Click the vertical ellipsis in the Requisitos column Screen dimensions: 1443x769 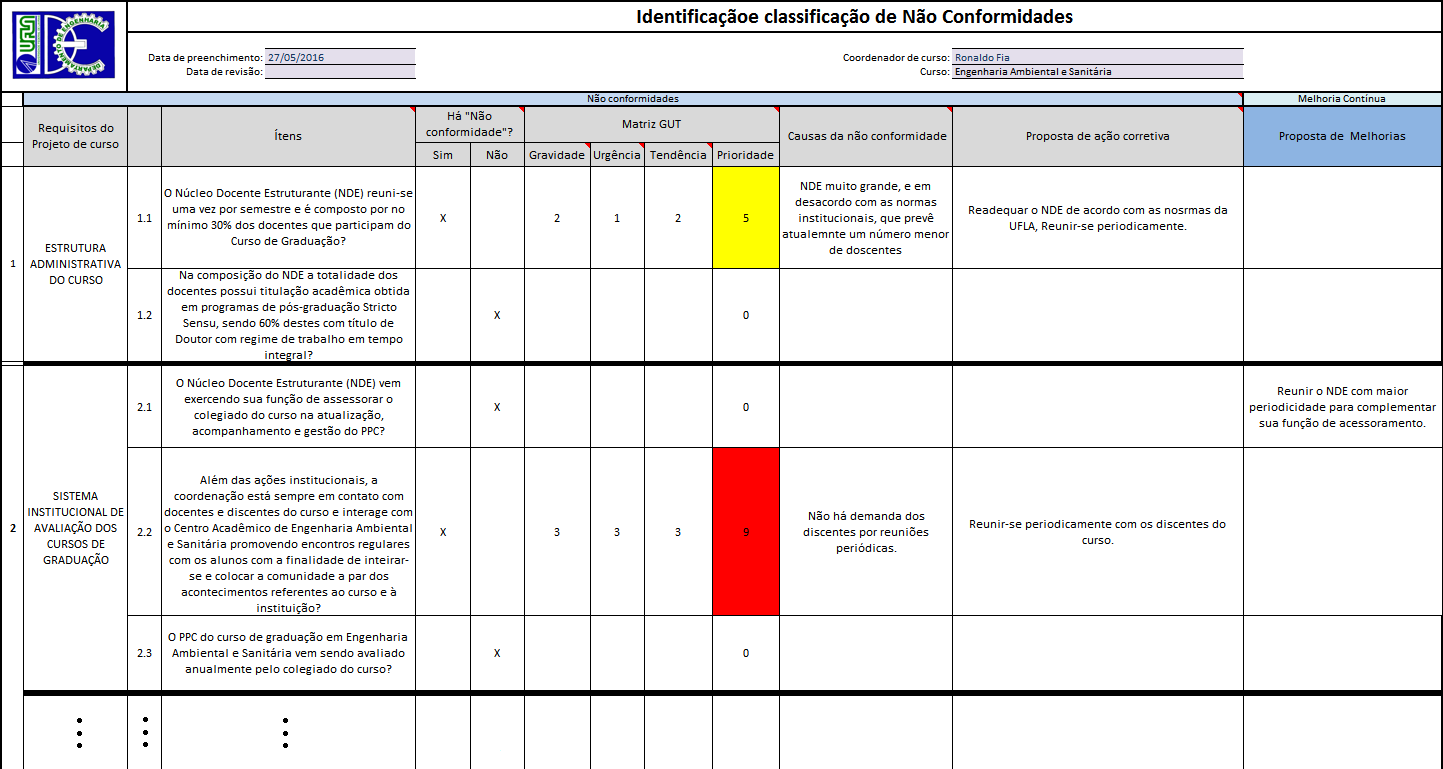[79, 732]
